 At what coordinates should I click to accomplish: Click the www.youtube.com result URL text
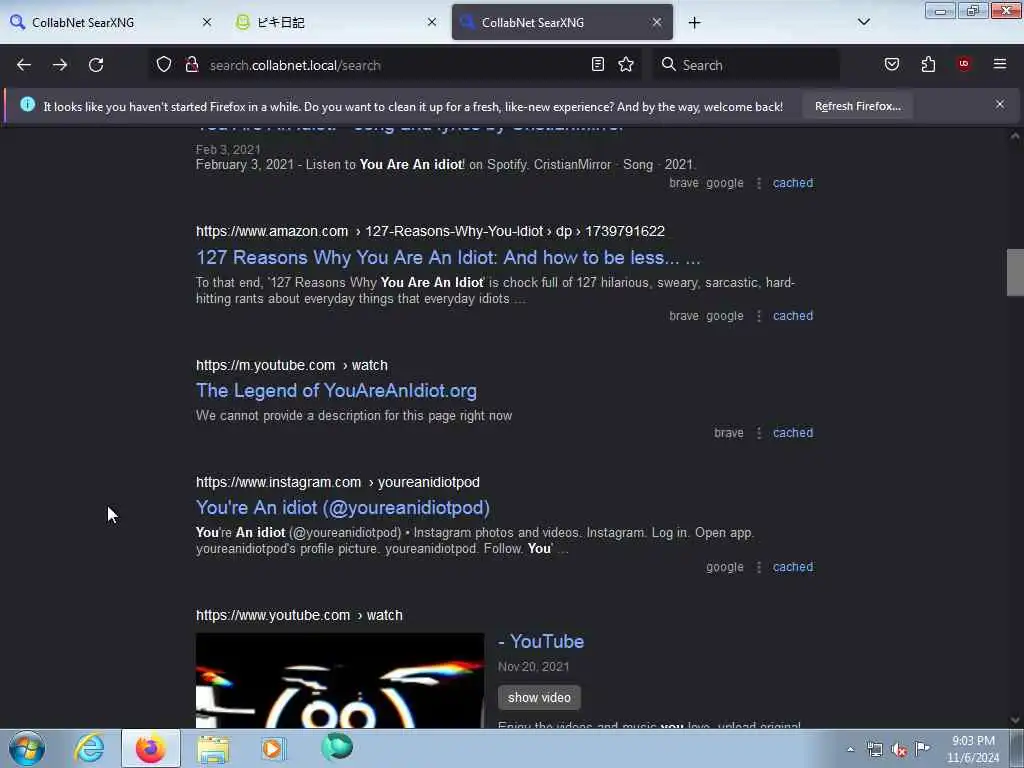299,615
